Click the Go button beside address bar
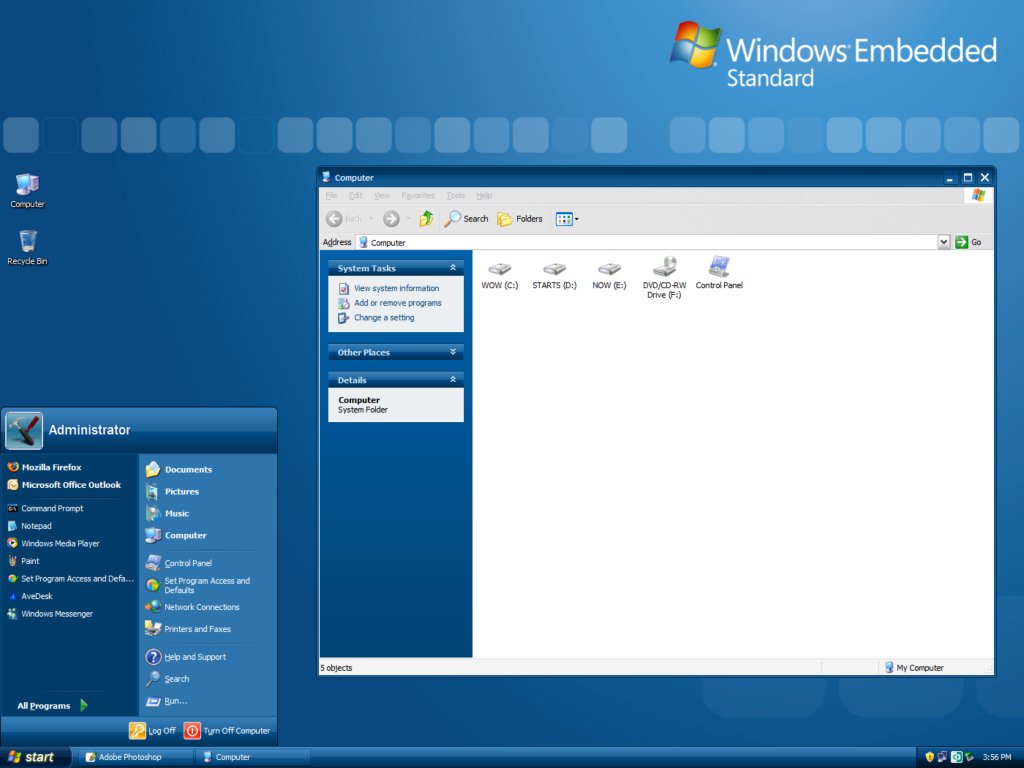This screenshot has width=1024, height=768. (968, 242)
